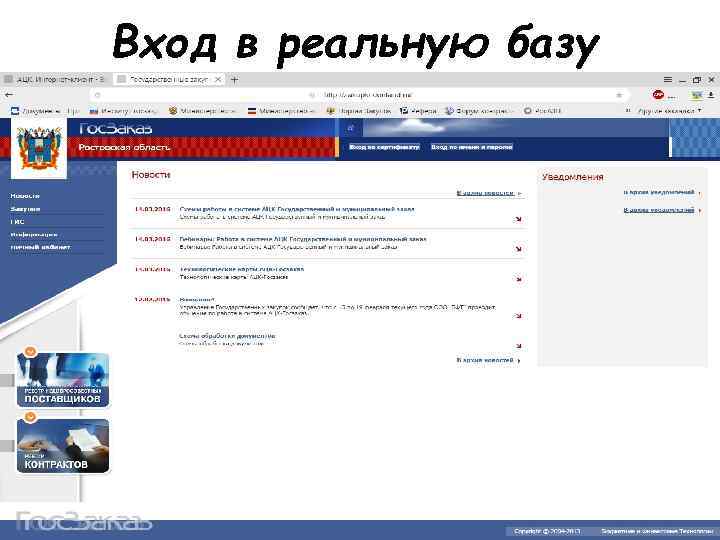
Task: Open a new browser tab with plus
Action: (234, 79)
